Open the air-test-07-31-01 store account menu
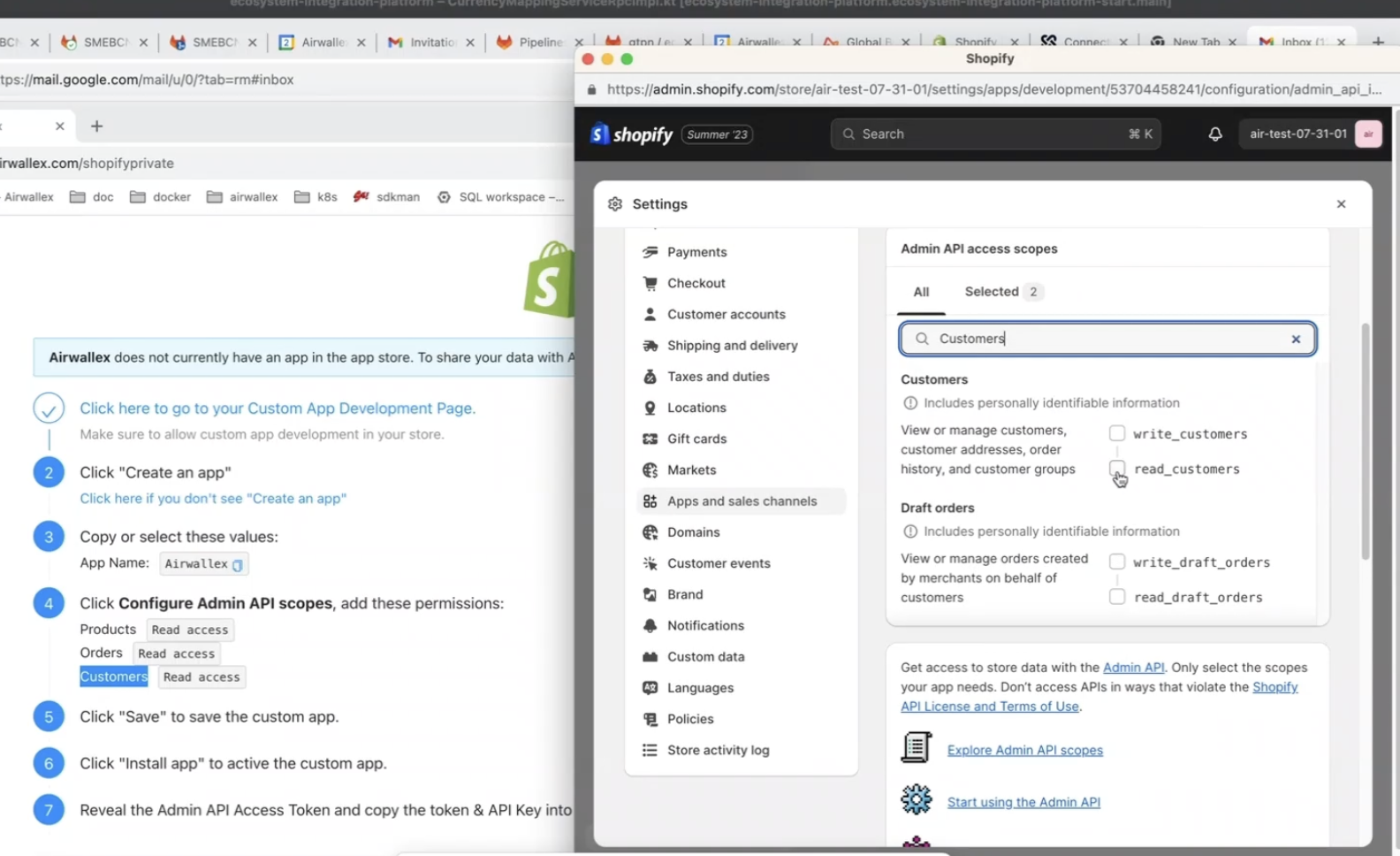 1313,134
